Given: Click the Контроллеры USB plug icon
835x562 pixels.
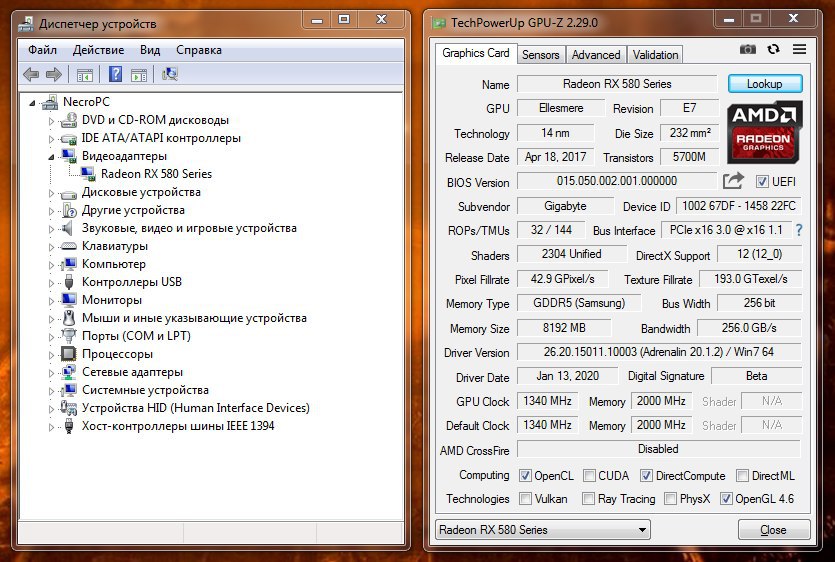Looking at the screenshot, I should pyautogui.click(x=69, y=282).
